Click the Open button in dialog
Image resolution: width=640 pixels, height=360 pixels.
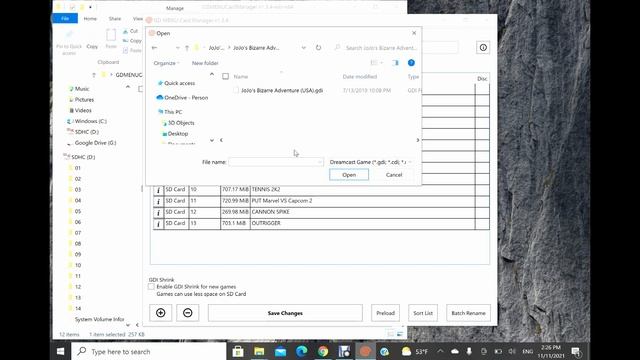tap(349, 175)
